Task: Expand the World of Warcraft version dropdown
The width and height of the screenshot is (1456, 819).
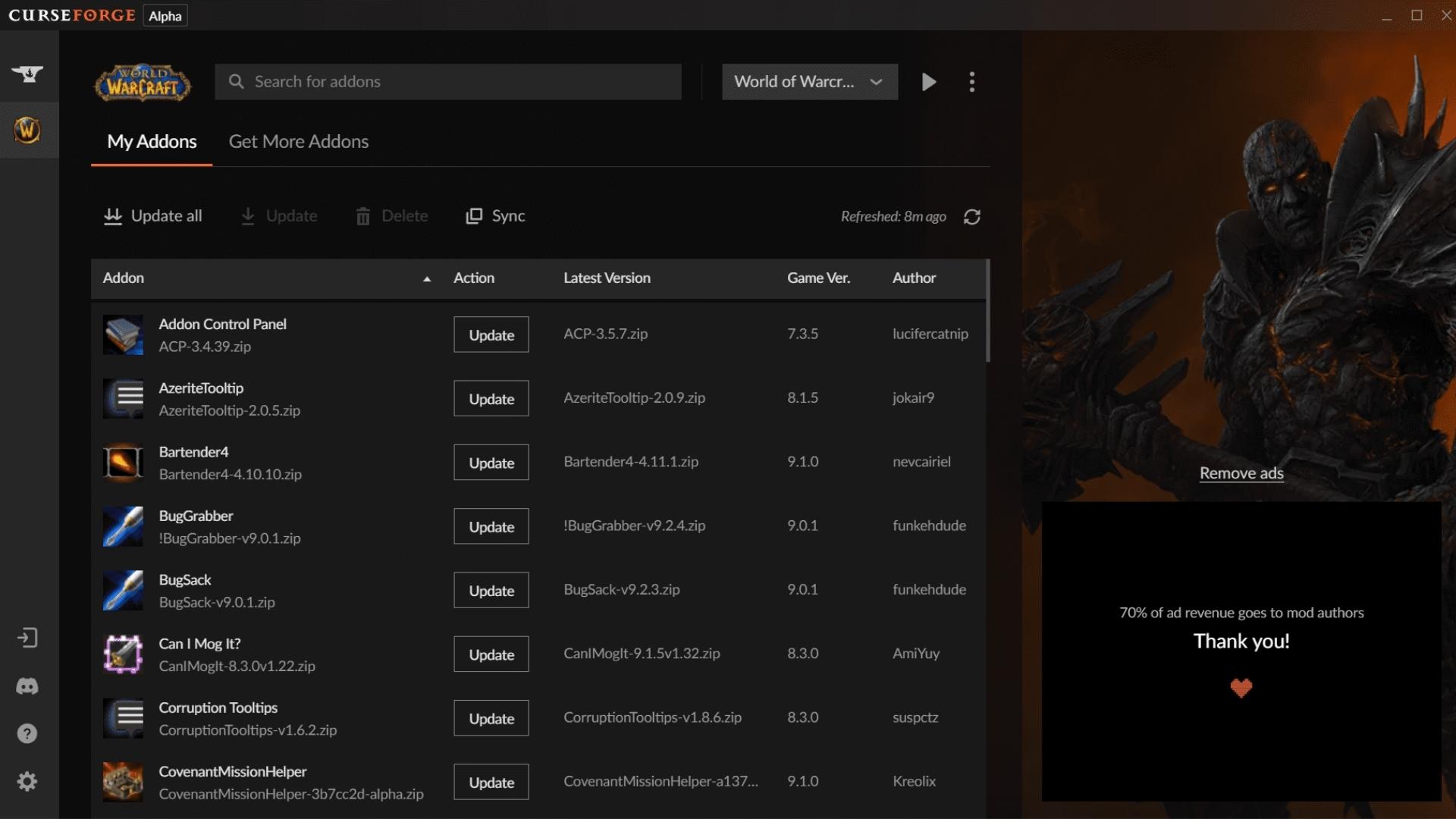Action: (810, 82)
